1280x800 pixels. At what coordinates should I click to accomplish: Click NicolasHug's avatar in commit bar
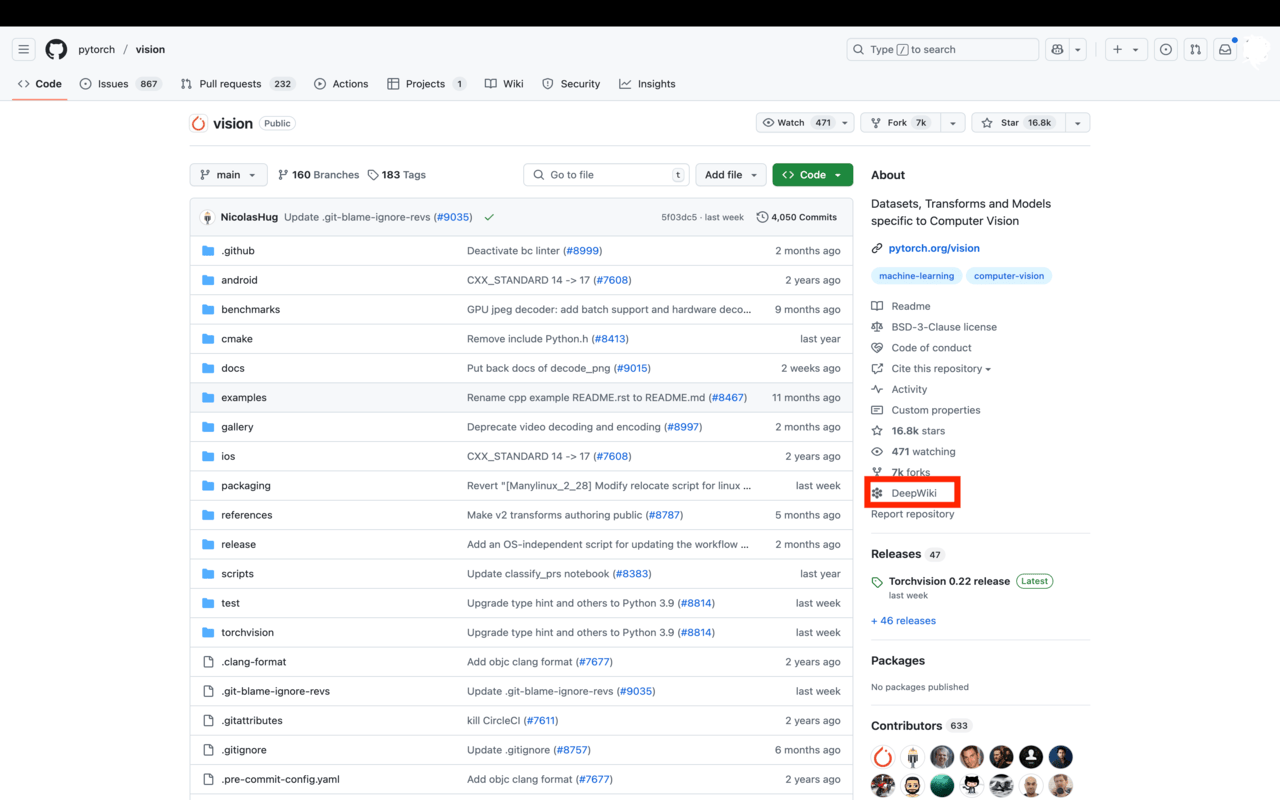[x=207, y=217]
